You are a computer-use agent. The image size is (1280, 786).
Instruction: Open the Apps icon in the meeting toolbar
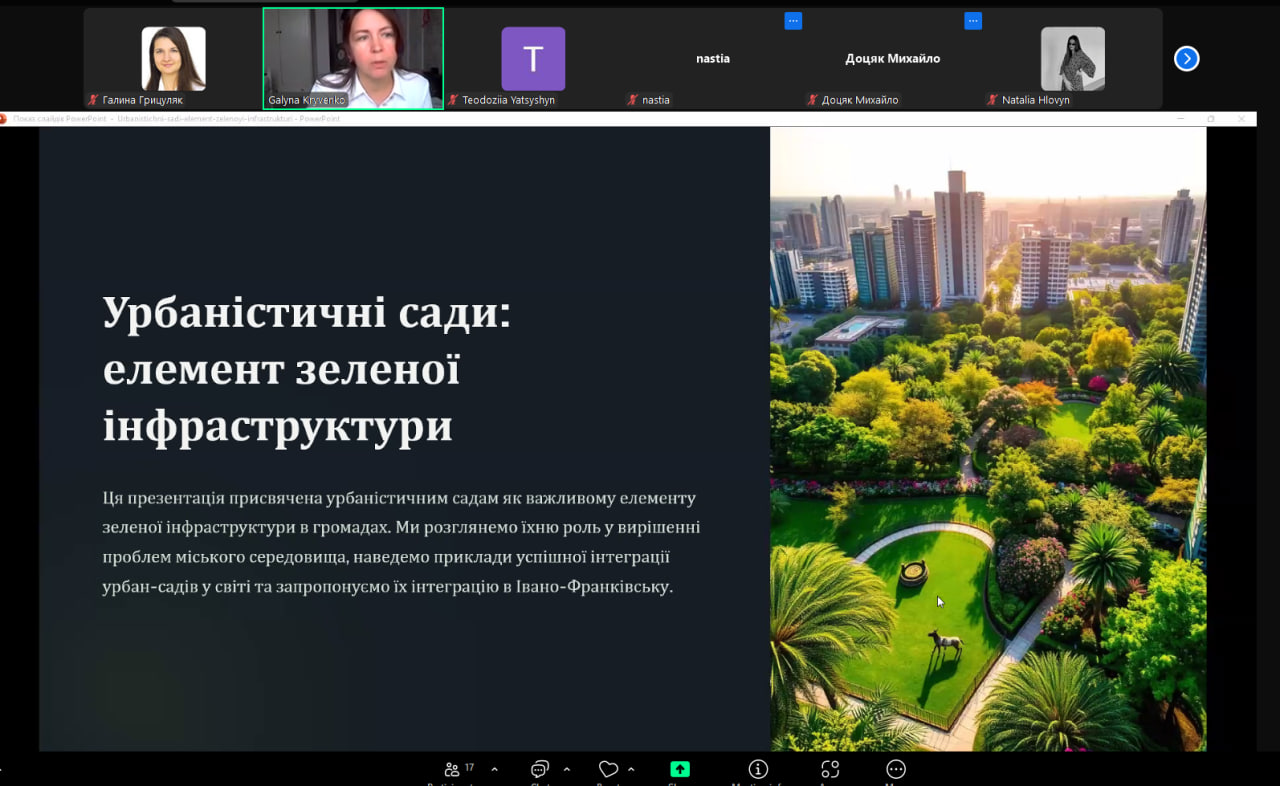tap(830, 769)
